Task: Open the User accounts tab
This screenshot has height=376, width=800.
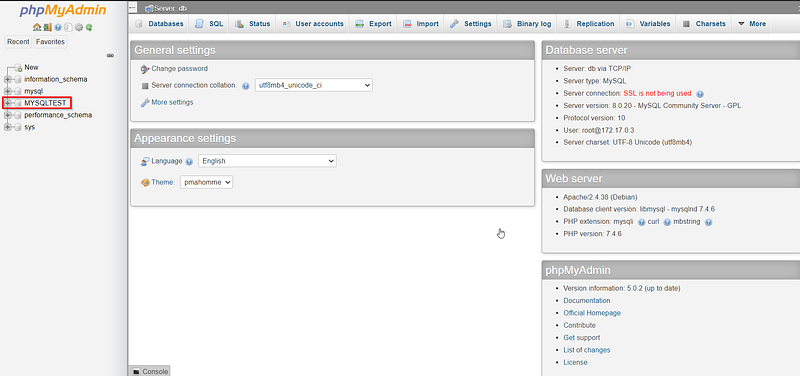Action: pos(313,23)
